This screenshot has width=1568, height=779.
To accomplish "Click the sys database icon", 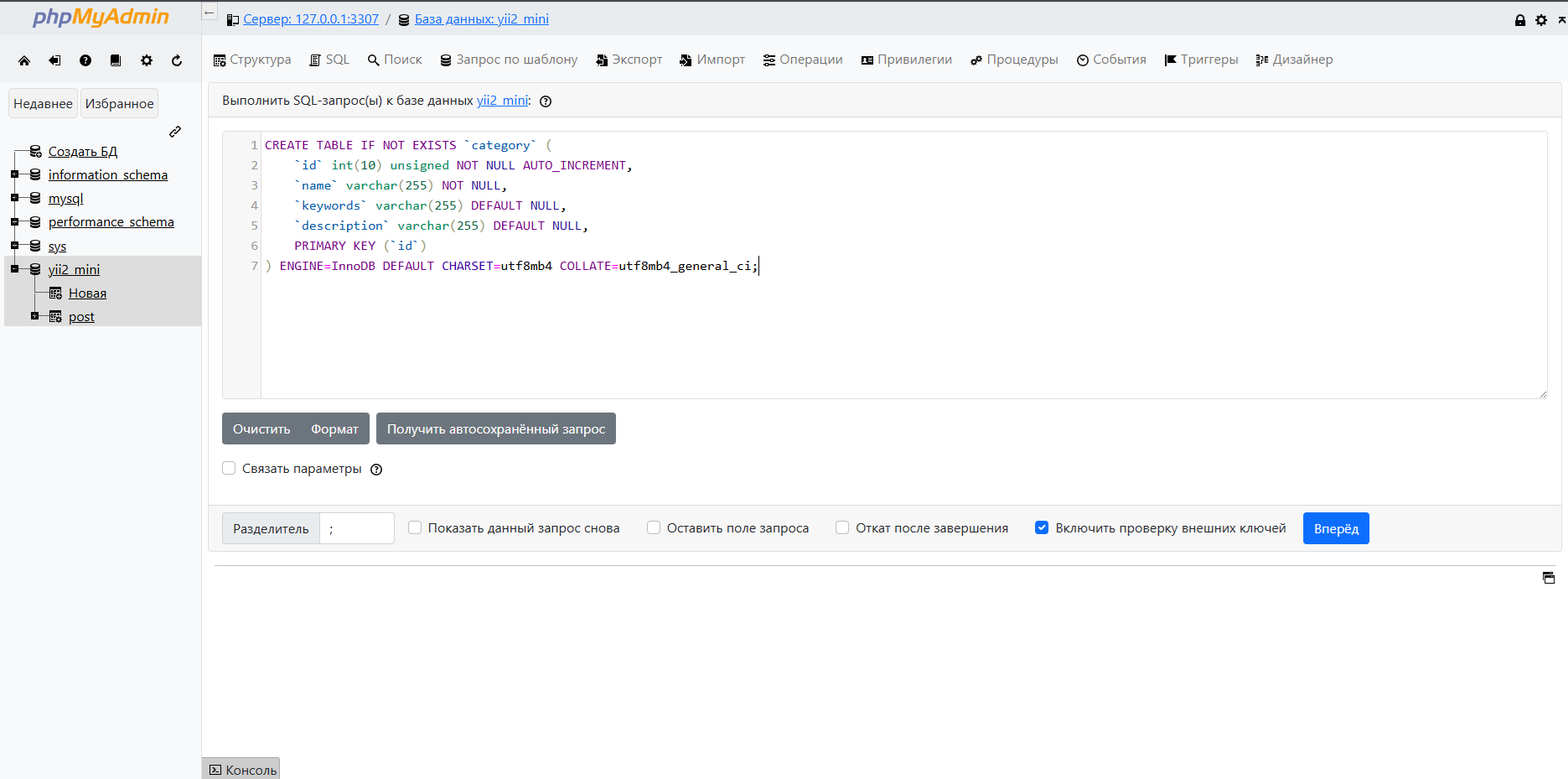I will pos(35,246).
